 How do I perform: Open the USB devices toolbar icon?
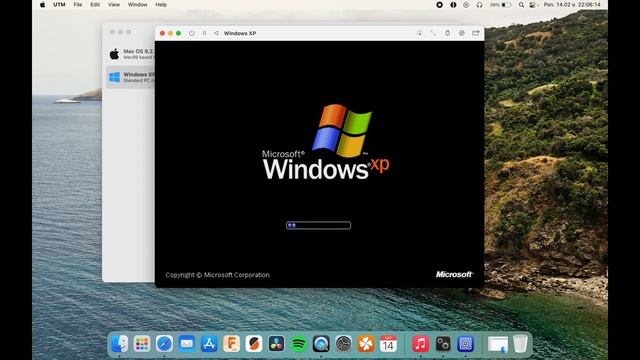[447, 33]
